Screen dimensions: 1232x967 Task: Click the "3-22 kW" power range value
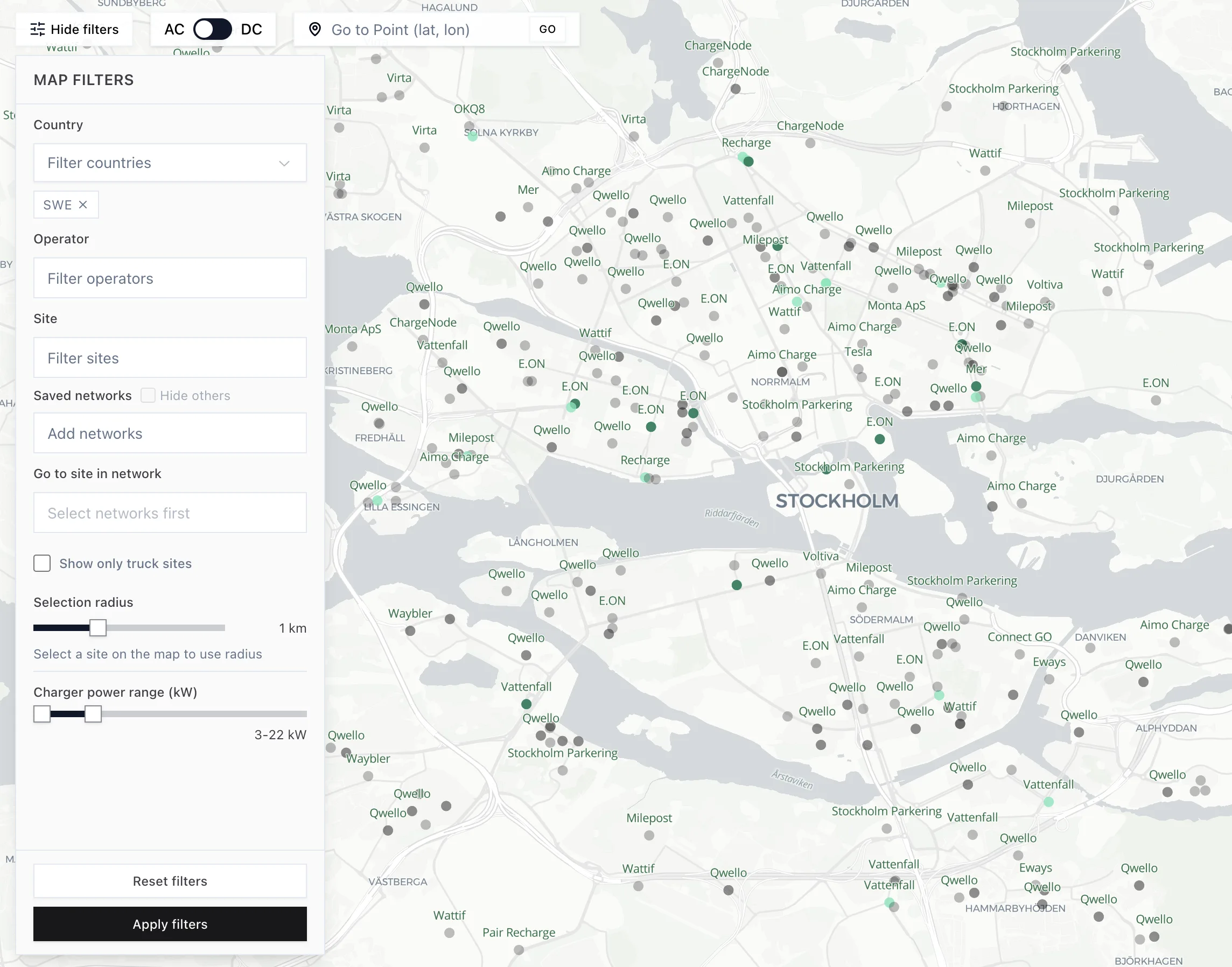coord(280,734)
